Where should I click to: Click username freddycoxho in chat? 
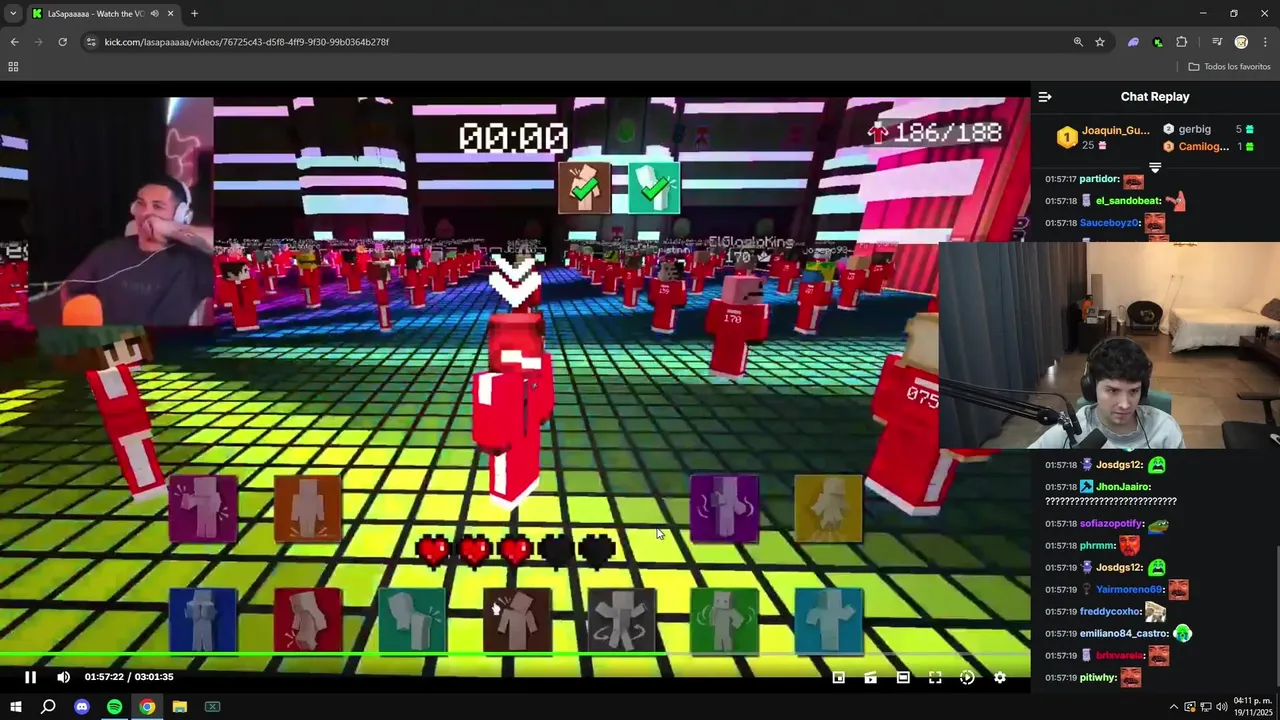1110,612
